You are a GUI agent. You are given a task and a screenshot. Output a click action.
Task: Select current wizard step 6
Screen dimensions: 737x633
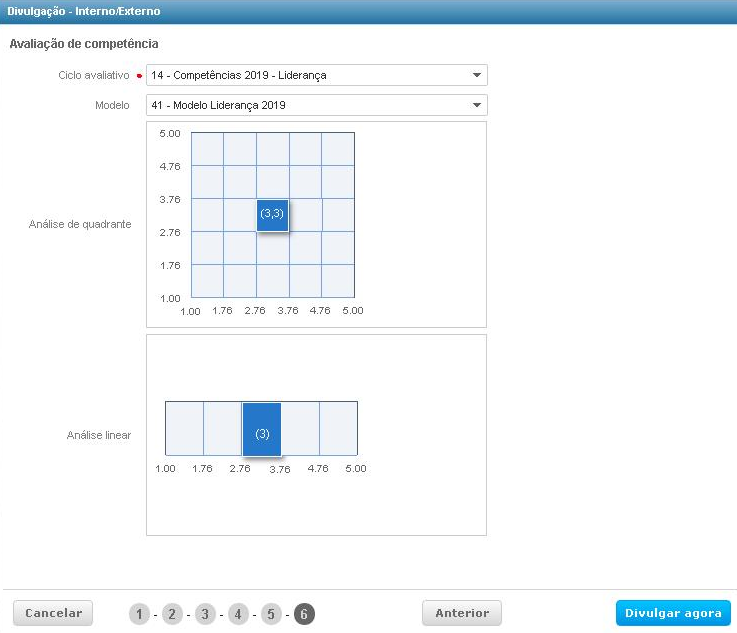coord(305,614)
